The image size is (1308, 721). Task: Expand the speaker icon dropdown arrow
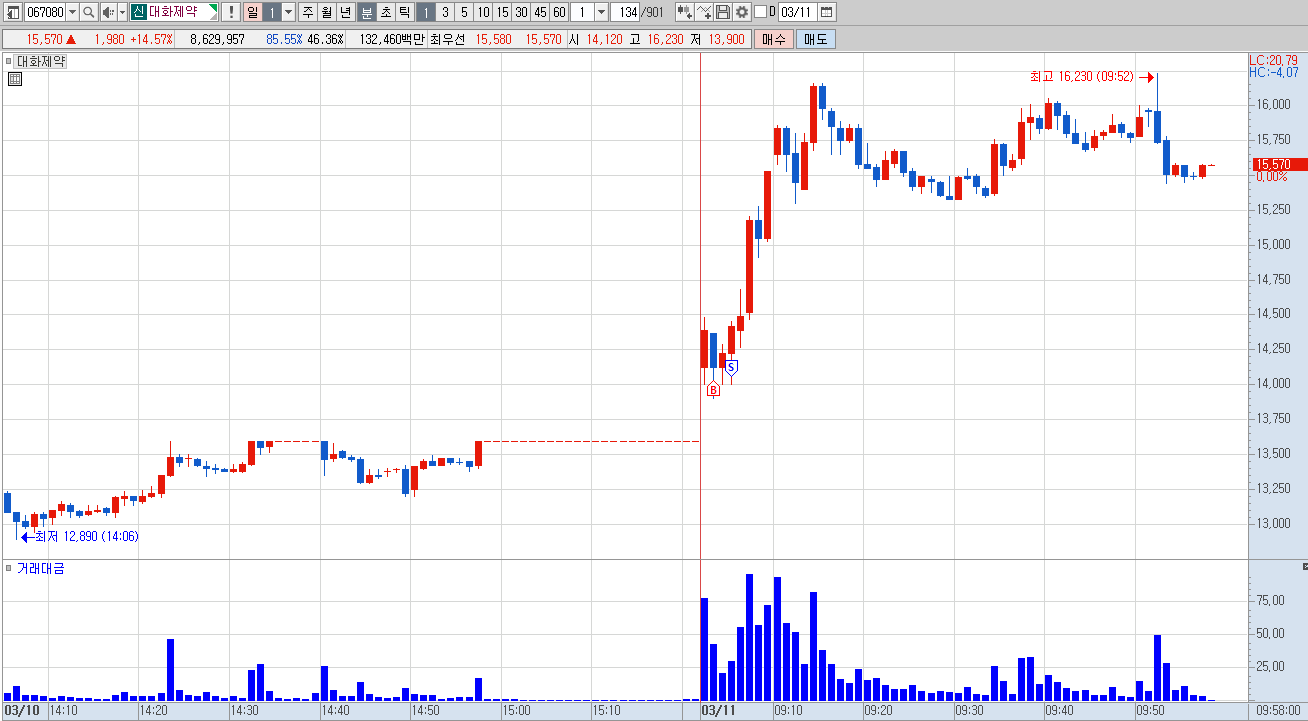[122, 12]
